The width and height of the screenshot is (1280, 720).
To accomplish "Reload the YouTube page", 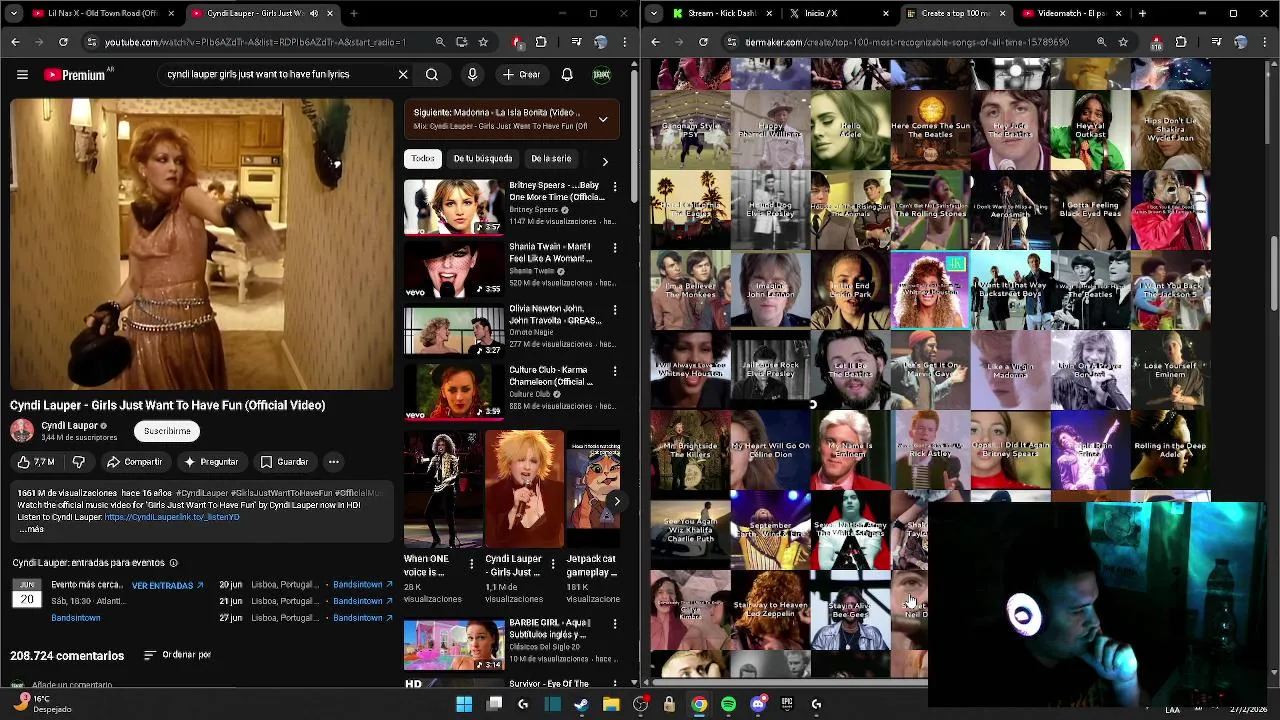I will (63, 42).
